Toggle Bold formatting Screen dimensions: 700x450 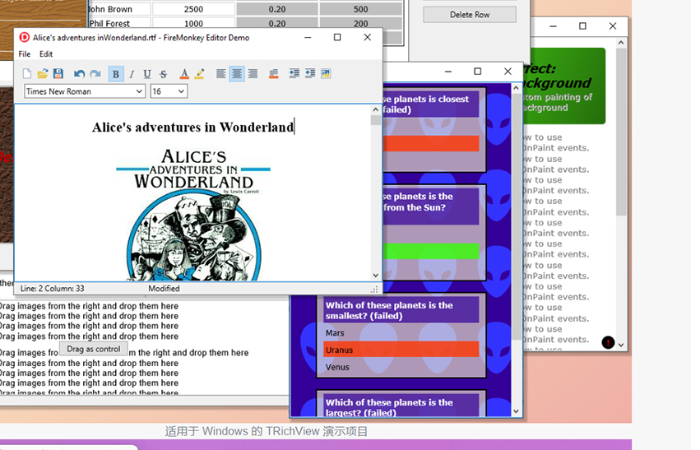116,74
